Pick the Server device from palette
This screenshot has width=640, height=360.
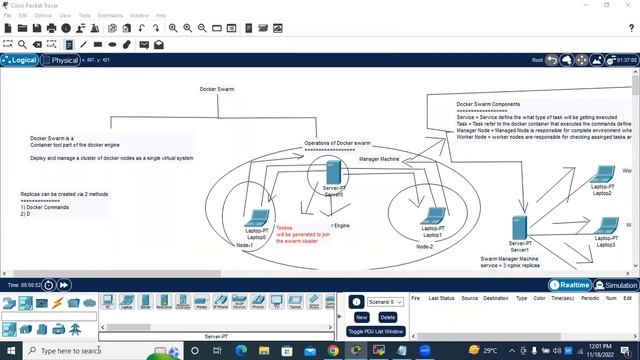pos(145,302)
